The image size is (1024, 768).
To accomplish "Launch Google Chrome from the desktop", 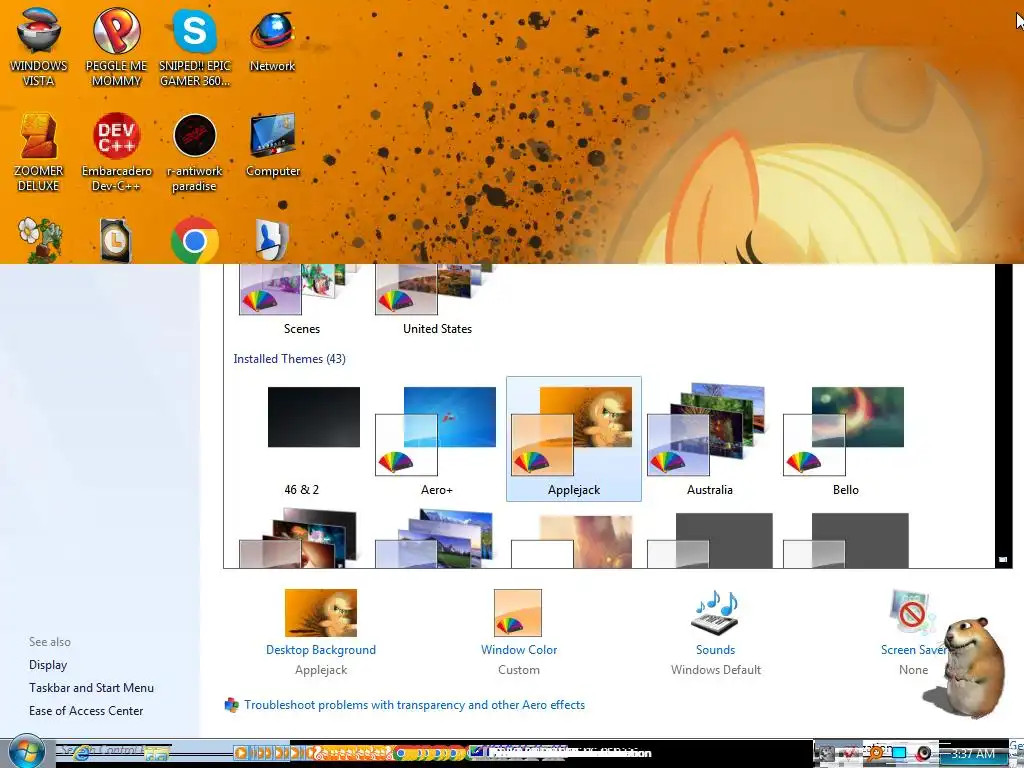I will pos(195,240).
